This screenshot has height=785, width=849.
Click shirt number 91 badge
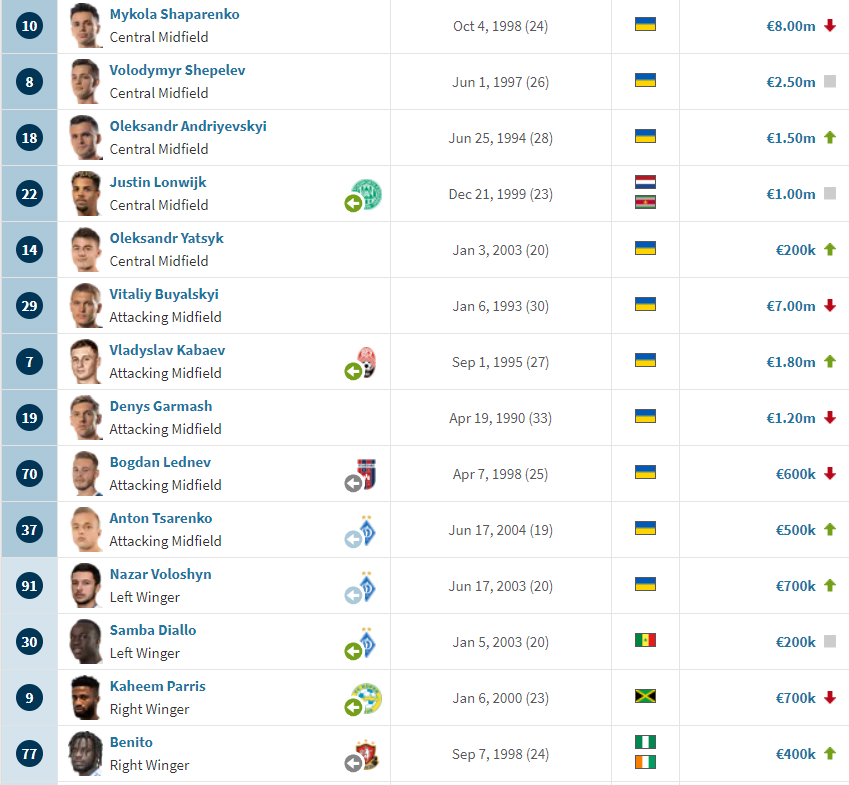coord(30,586)
